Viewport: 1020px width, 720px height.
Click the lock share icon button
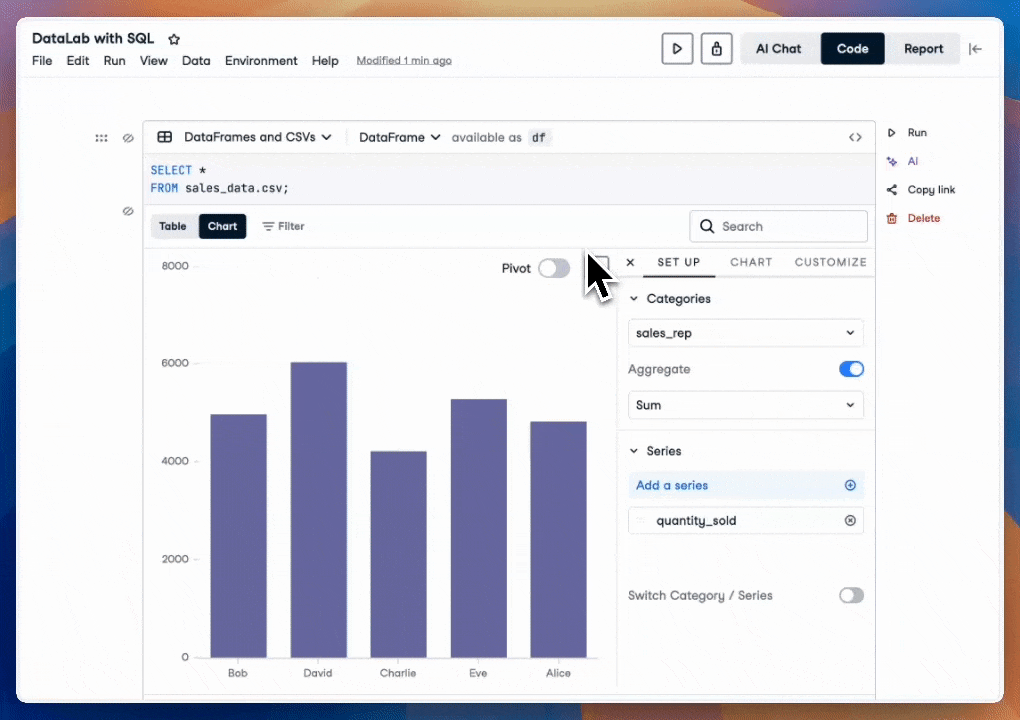pos(716,49)
